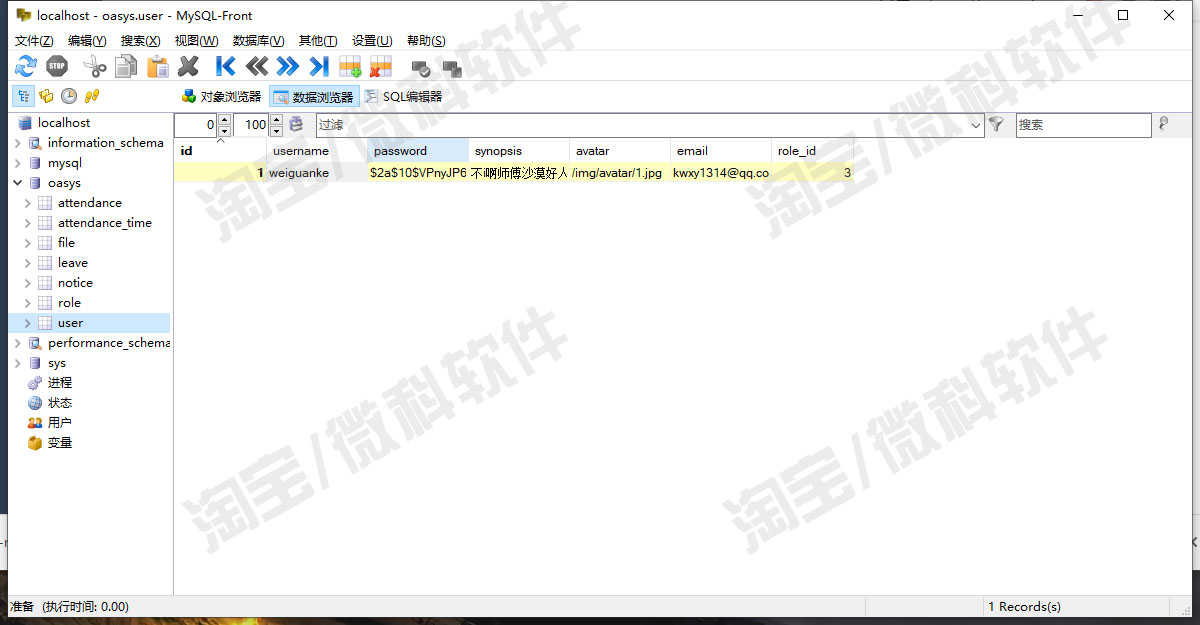Select the kwxy1314@qq.co email cell

pyautogui.click(x=721, y=173)
